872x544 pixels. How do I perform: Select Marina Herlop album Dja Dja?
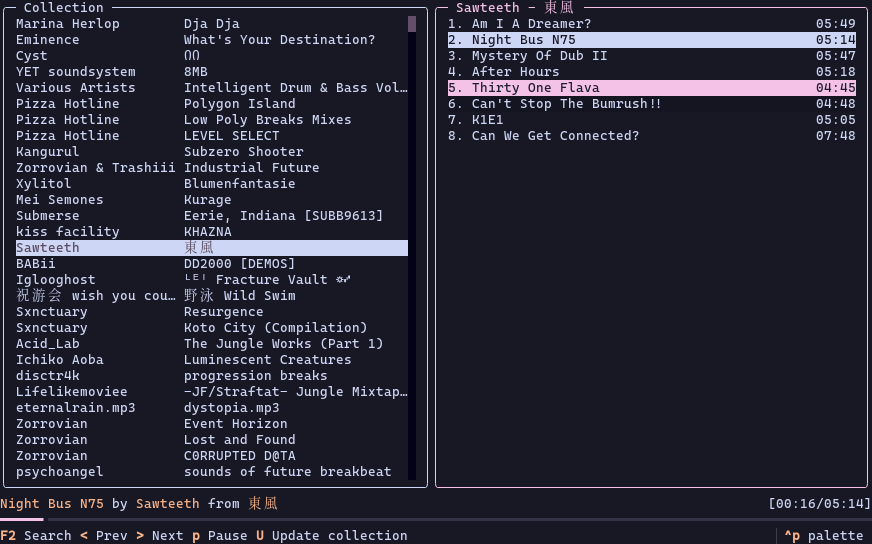click(211, 24)
